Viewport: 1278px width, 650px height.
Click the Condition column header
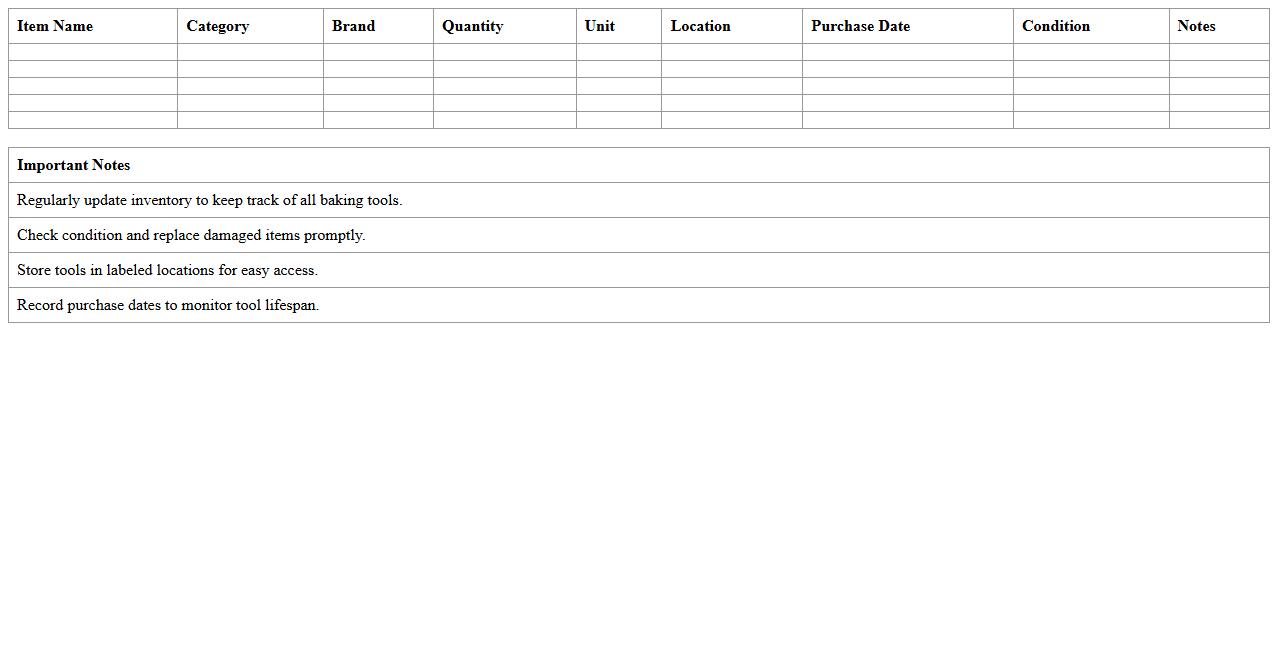coord(1055,26)
